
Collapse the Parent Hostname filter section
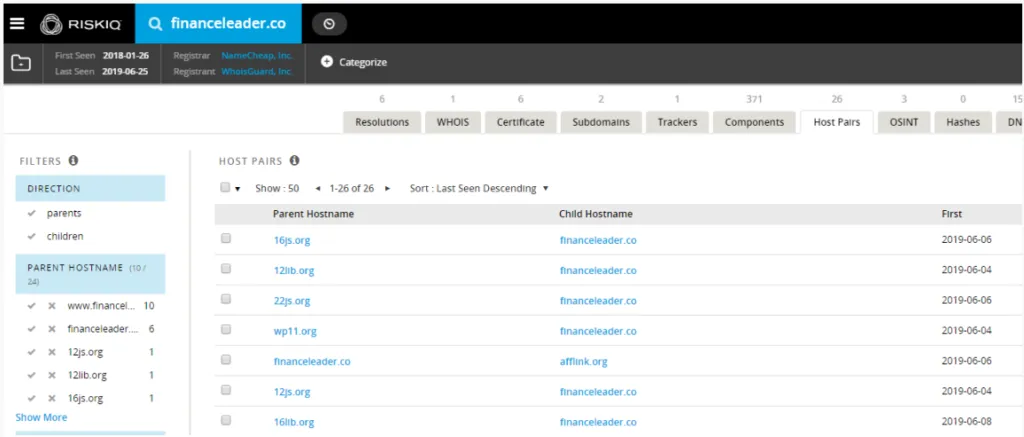[x=90, y=274]
